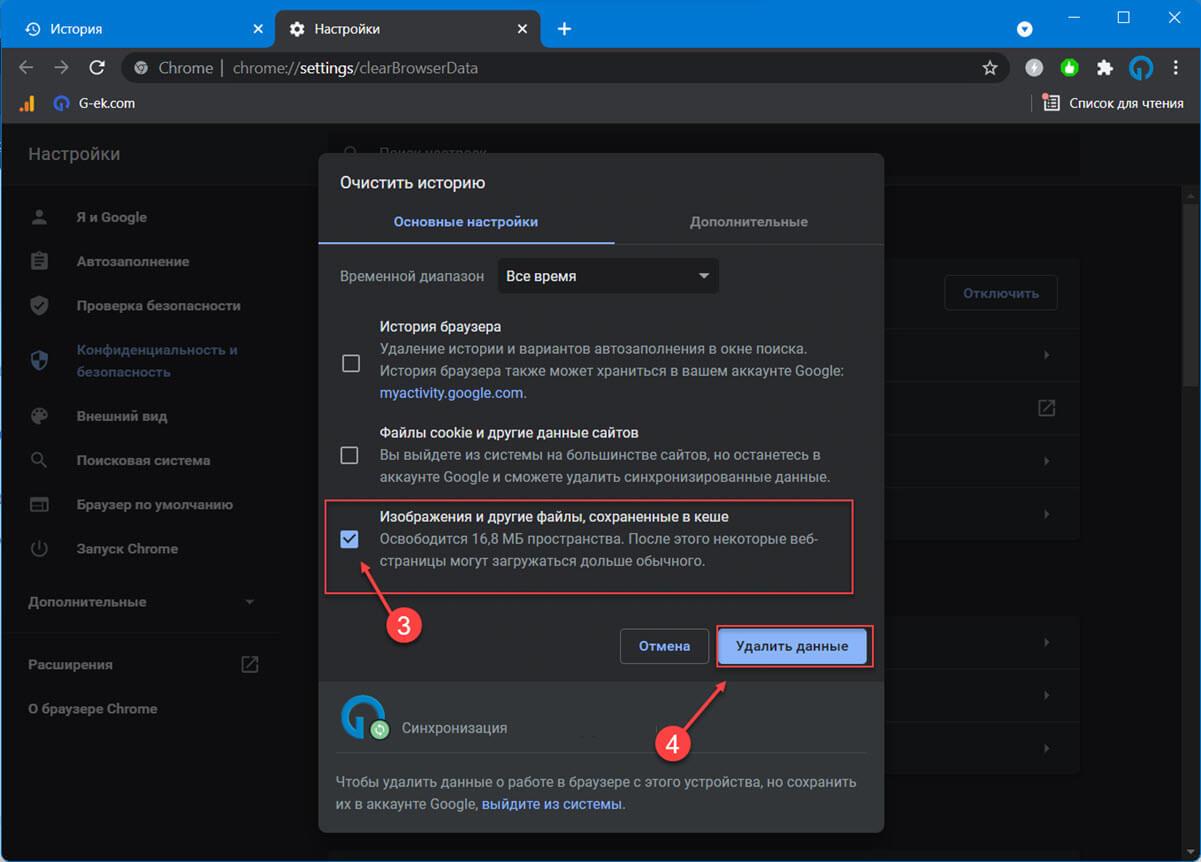
Task: Bookmark this page with the star icon
Action: tap(990, 68)
